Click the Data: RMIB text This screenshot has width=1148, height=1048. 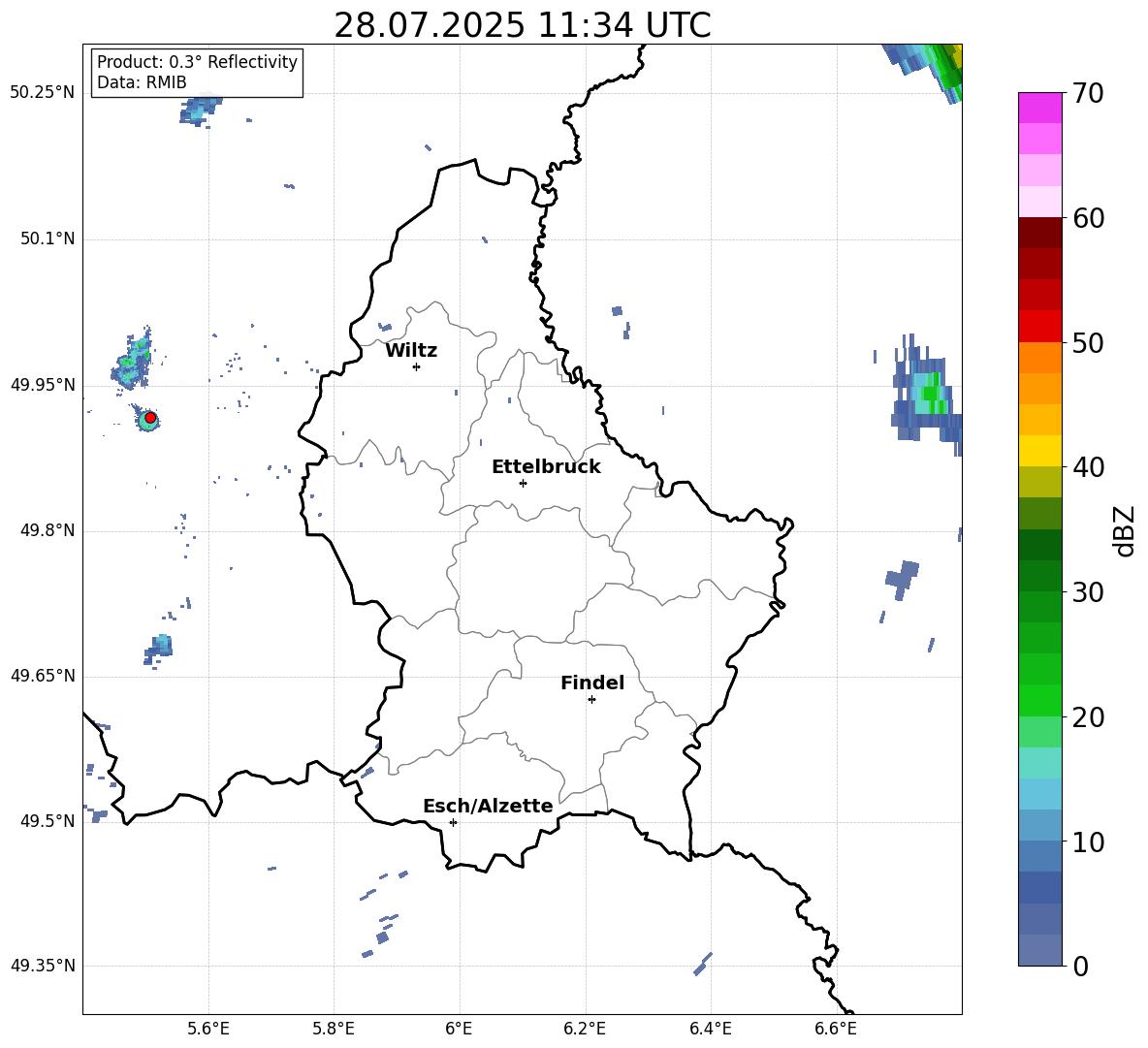click(142, 82)
